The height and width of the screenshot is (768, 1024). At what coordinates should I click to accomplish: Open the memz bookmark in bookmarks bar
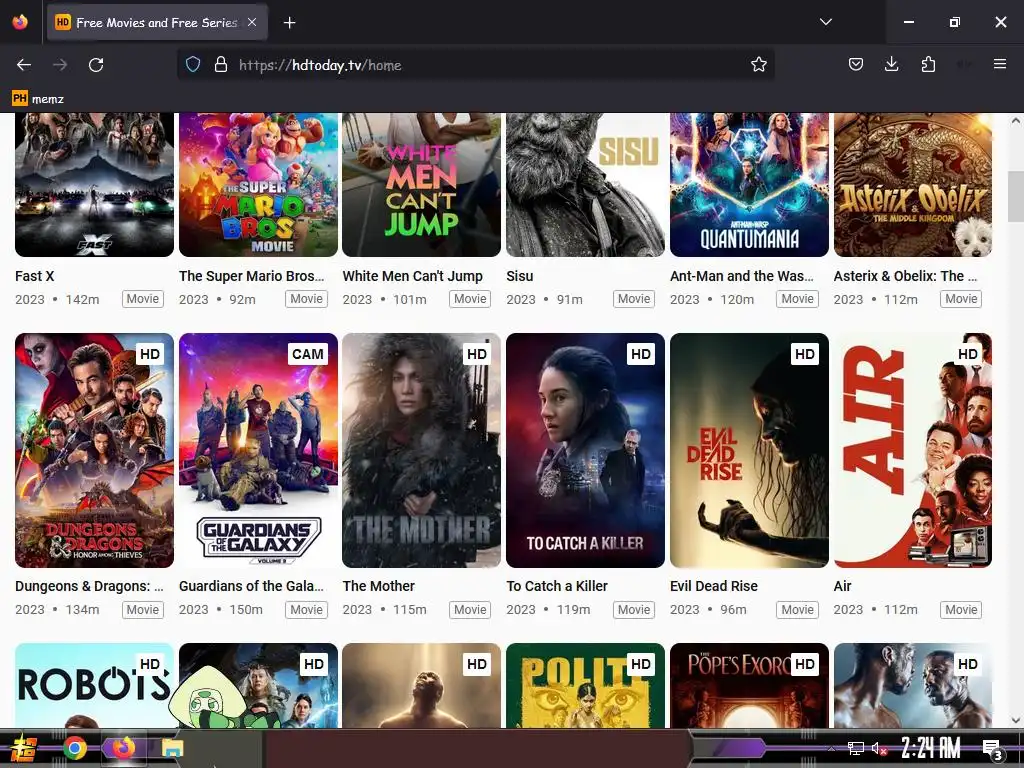coord(38,99)
